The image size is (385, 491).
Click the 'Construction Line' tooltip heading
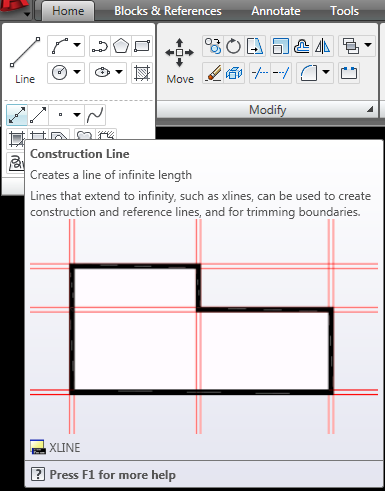pyautogui.click(x=80, y=154)
